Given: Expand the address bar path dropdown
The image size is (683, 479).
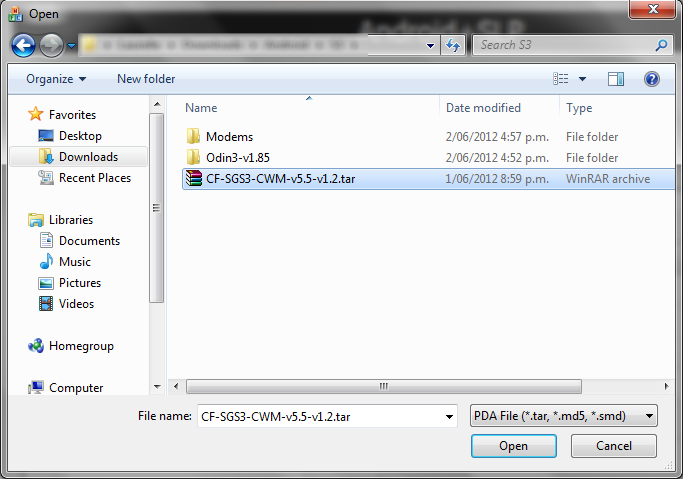Looking at the screenshot, I should click(x=430, y=45).
